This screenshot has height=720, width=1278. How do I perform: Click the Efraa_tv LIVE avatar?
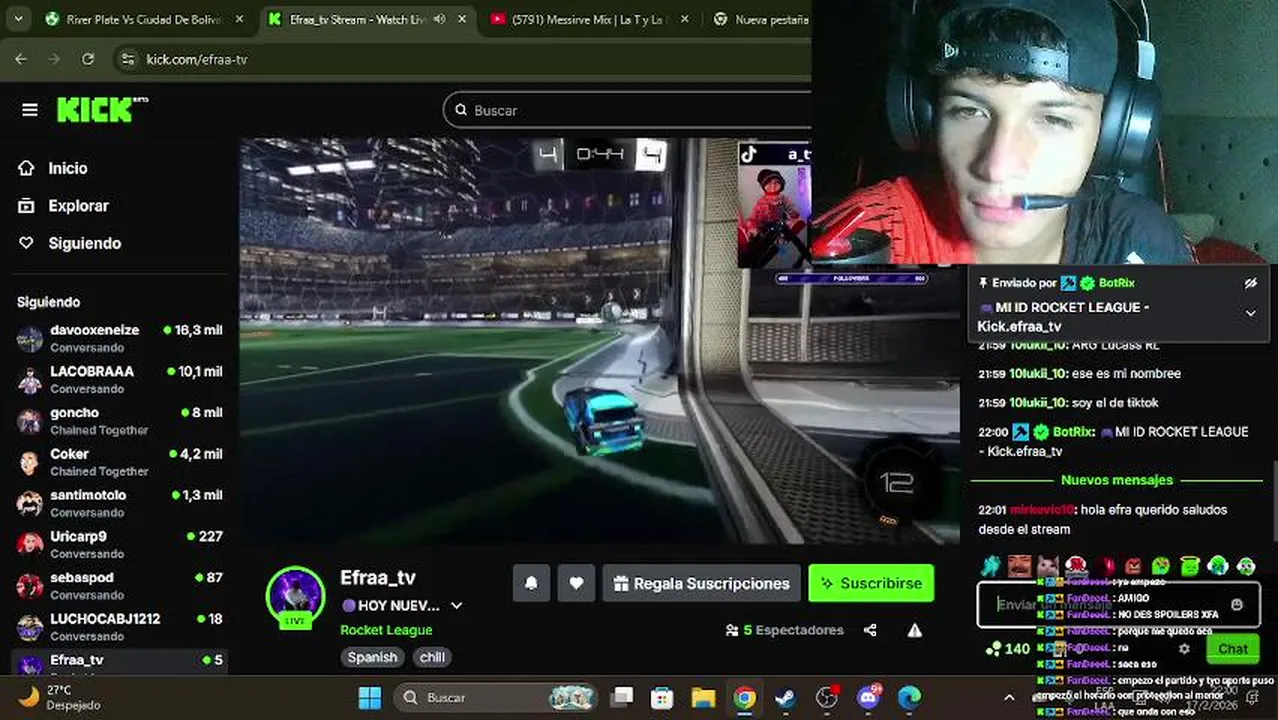[295, 597]
